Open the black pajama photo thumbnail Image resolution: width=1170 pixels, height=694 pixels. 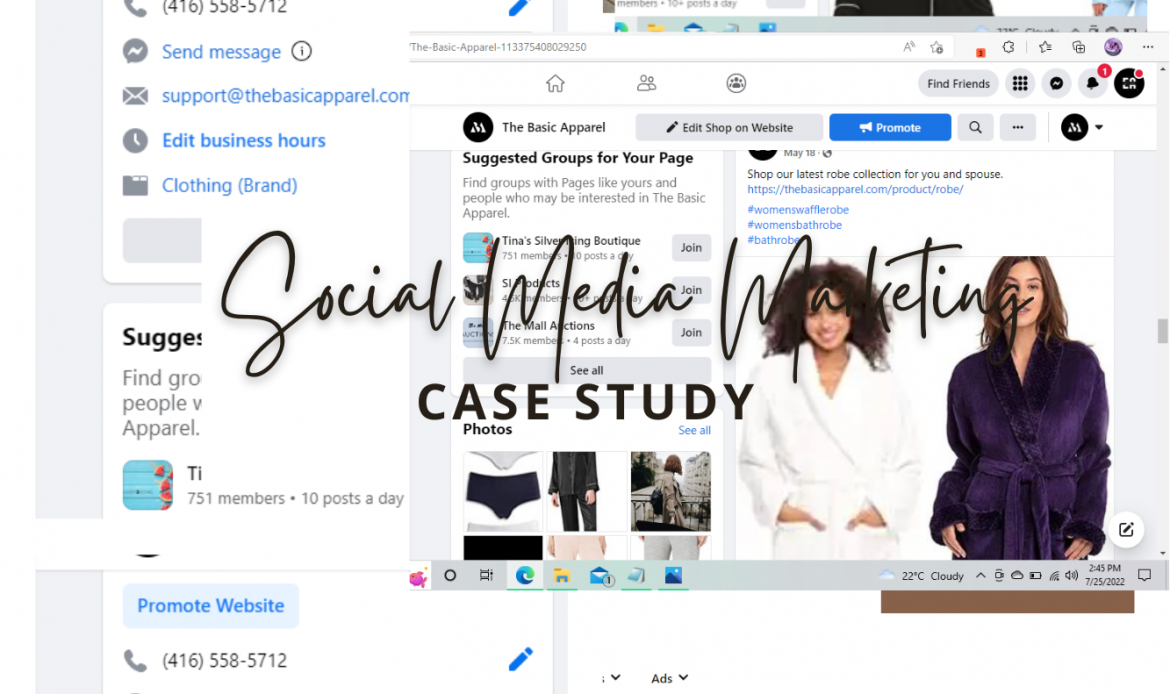[x=586, y=491]
